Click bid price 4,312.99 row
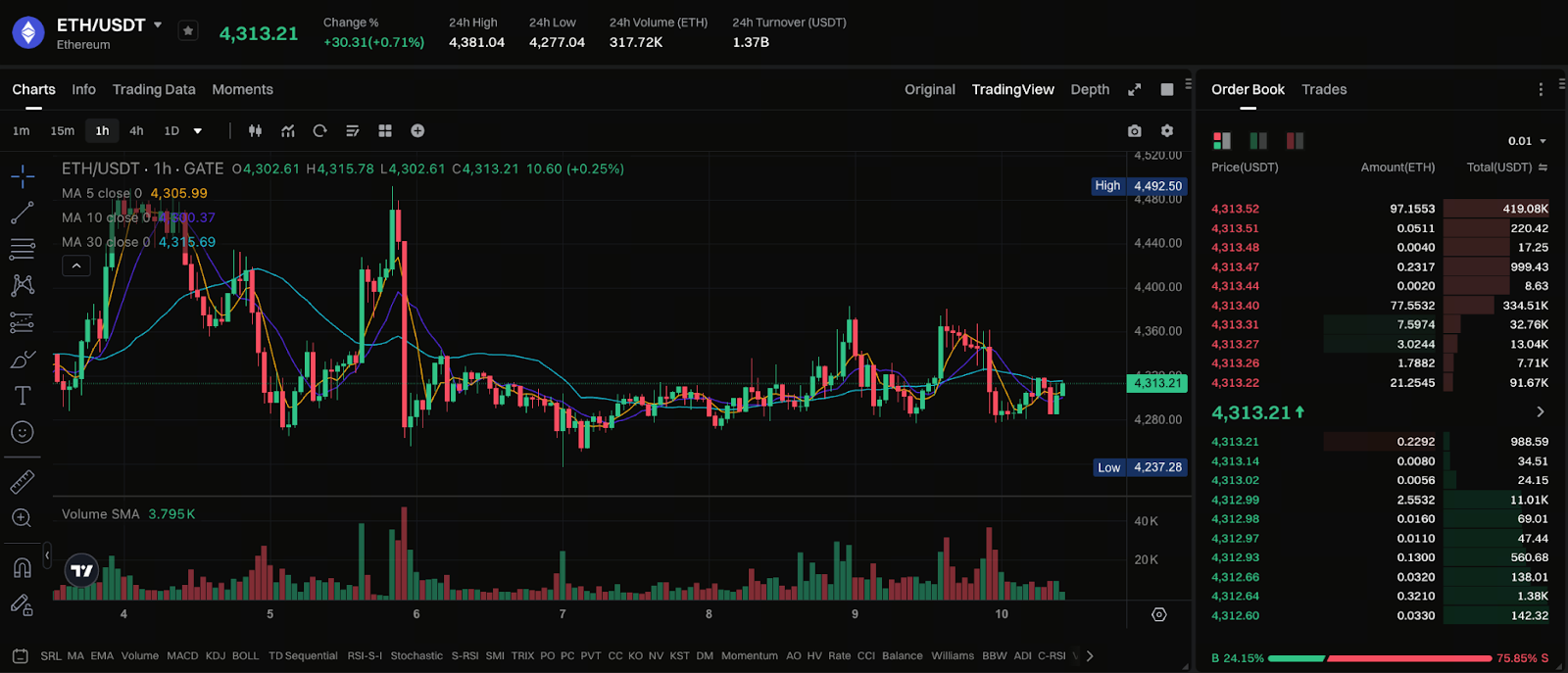The height and width of the screenshot is (673, 1568). [1380, 500]
